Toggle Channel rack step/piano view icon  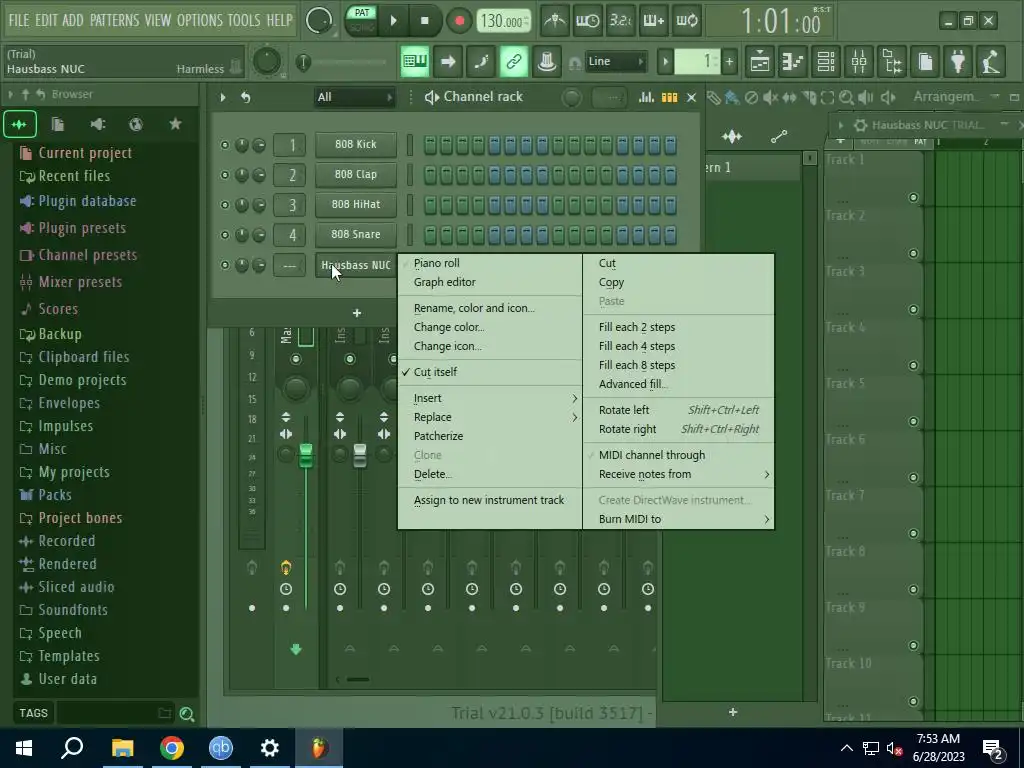(x=669, y=97)
